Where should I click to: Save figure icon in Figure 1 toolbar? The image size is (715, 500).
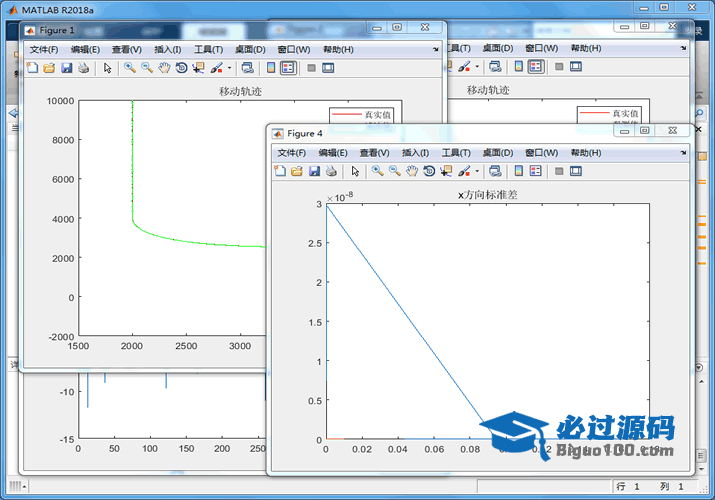(x=67, y=68)
